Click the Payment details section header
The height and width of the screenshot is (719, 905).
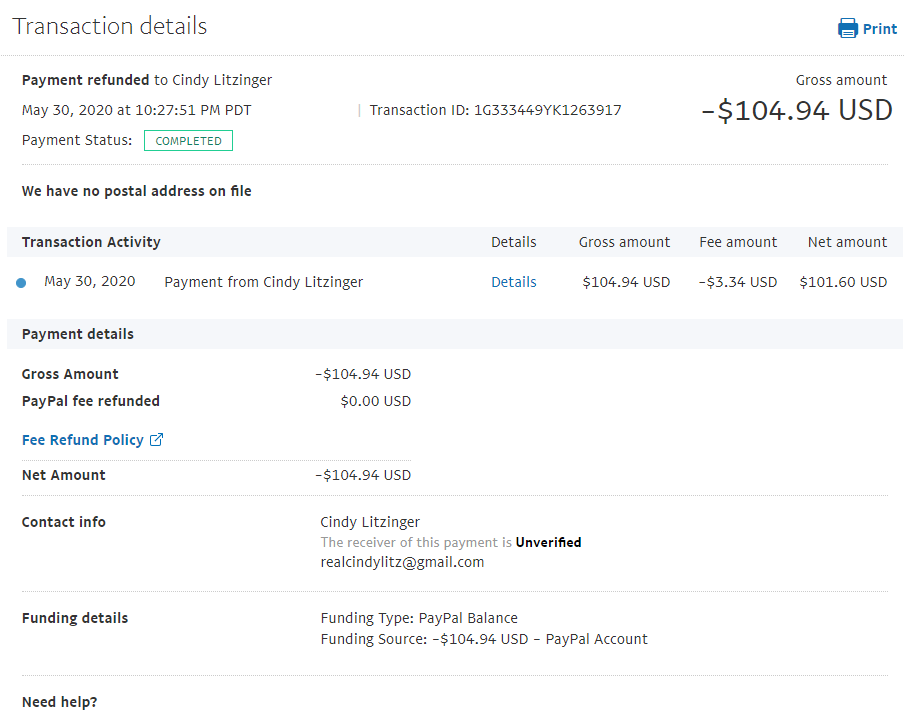(78, 334)
